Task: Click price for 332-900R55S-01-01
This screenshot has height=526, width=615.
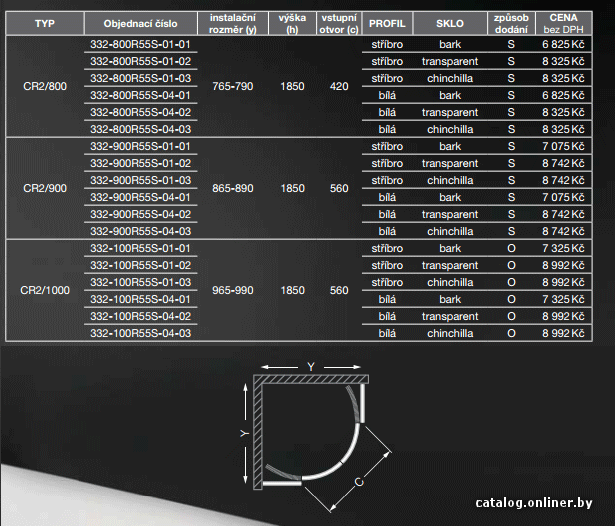Action: coord(563,146)
